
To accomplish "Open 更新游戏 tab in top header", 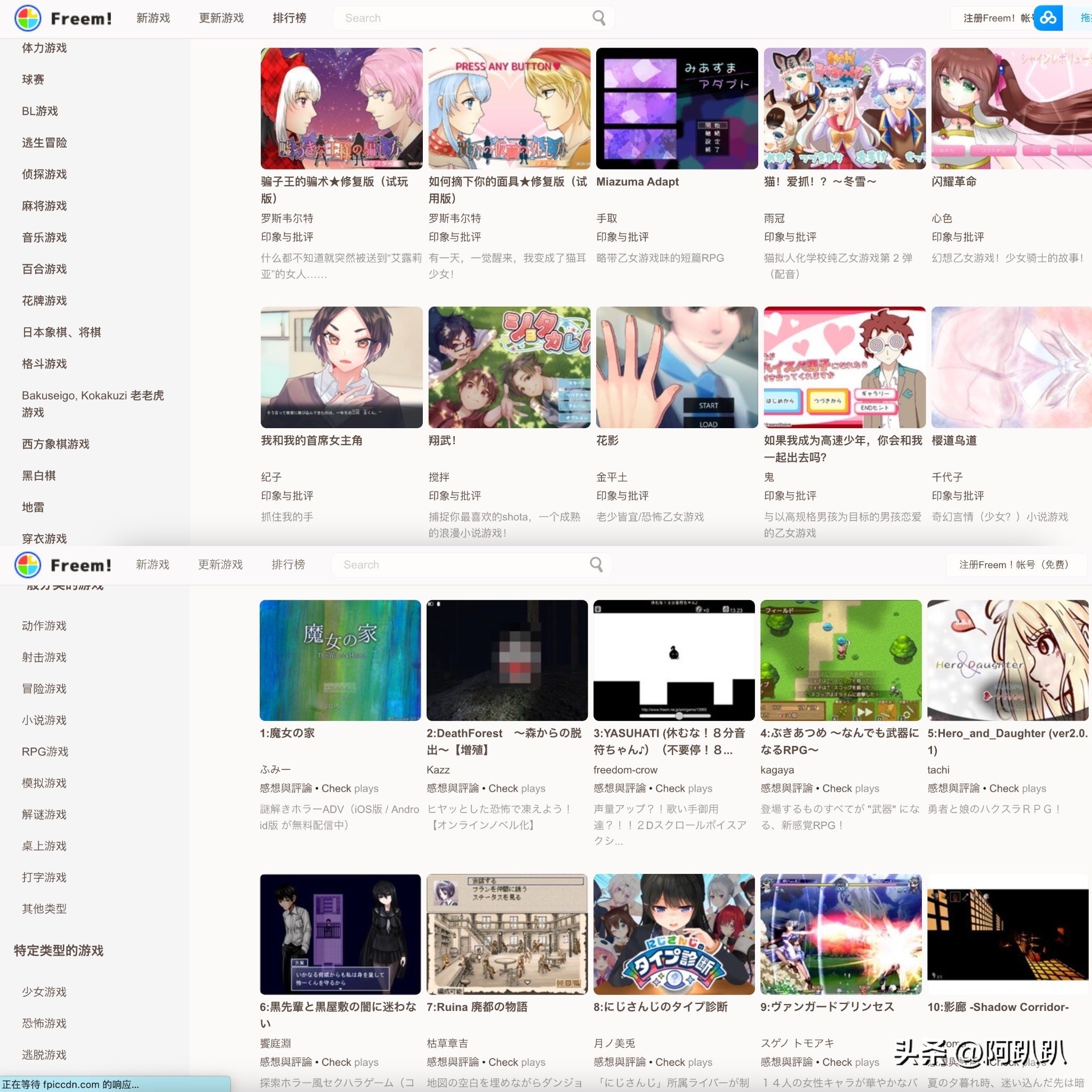I will [x=221, y=18].
